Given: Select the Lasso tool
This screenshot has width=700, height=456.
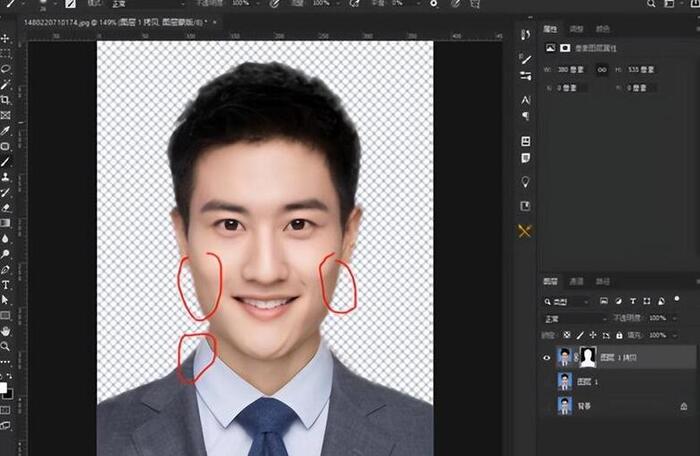Looking at the screenshot, I should (5, 69).
